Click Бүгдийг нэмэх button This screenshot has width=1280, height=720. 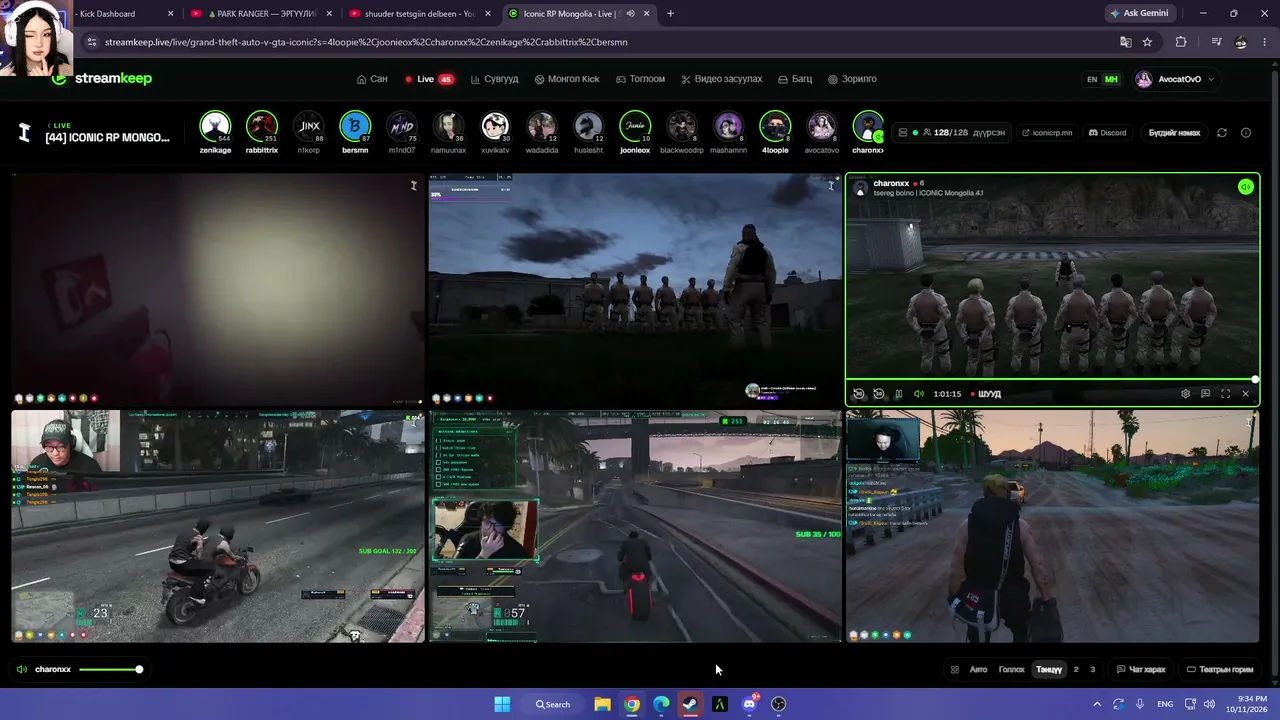(x=1174, y=133)
